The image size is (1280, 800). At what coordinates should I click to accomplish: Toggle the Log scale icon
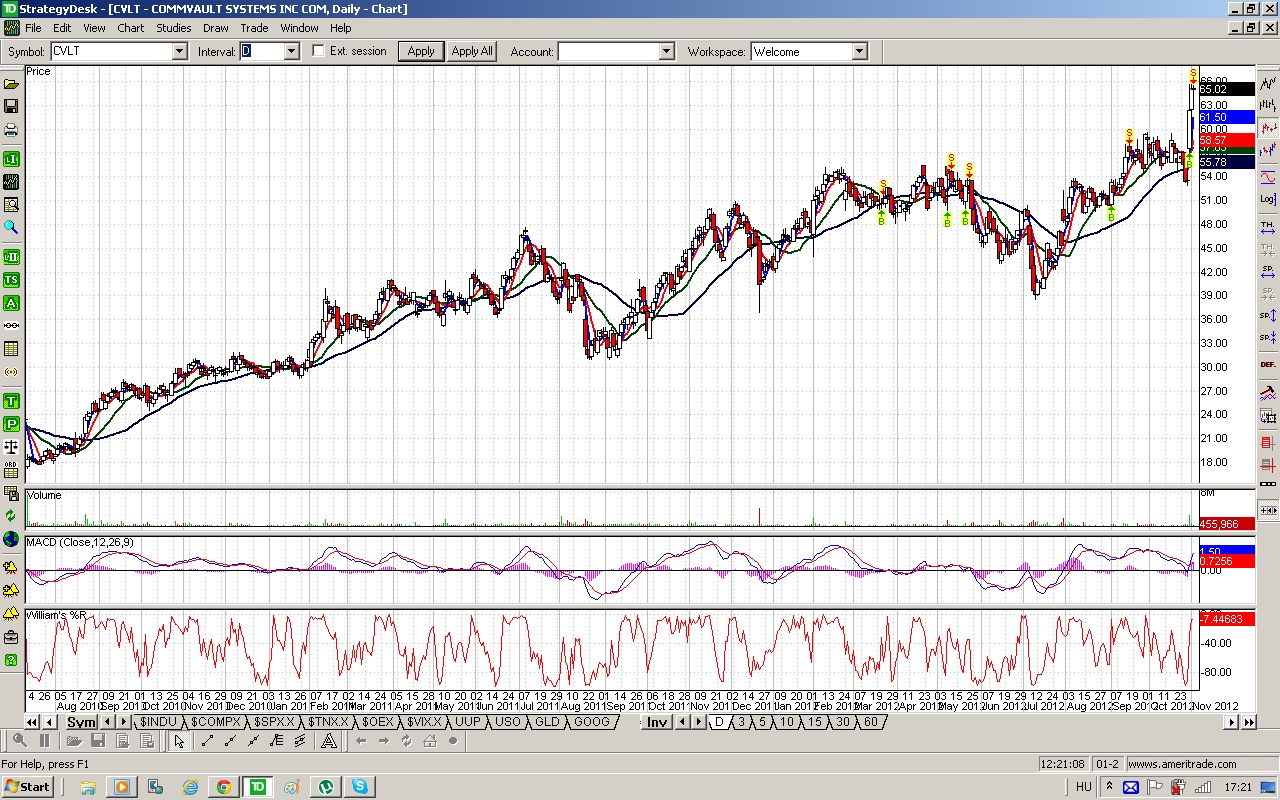(1268, 199)
